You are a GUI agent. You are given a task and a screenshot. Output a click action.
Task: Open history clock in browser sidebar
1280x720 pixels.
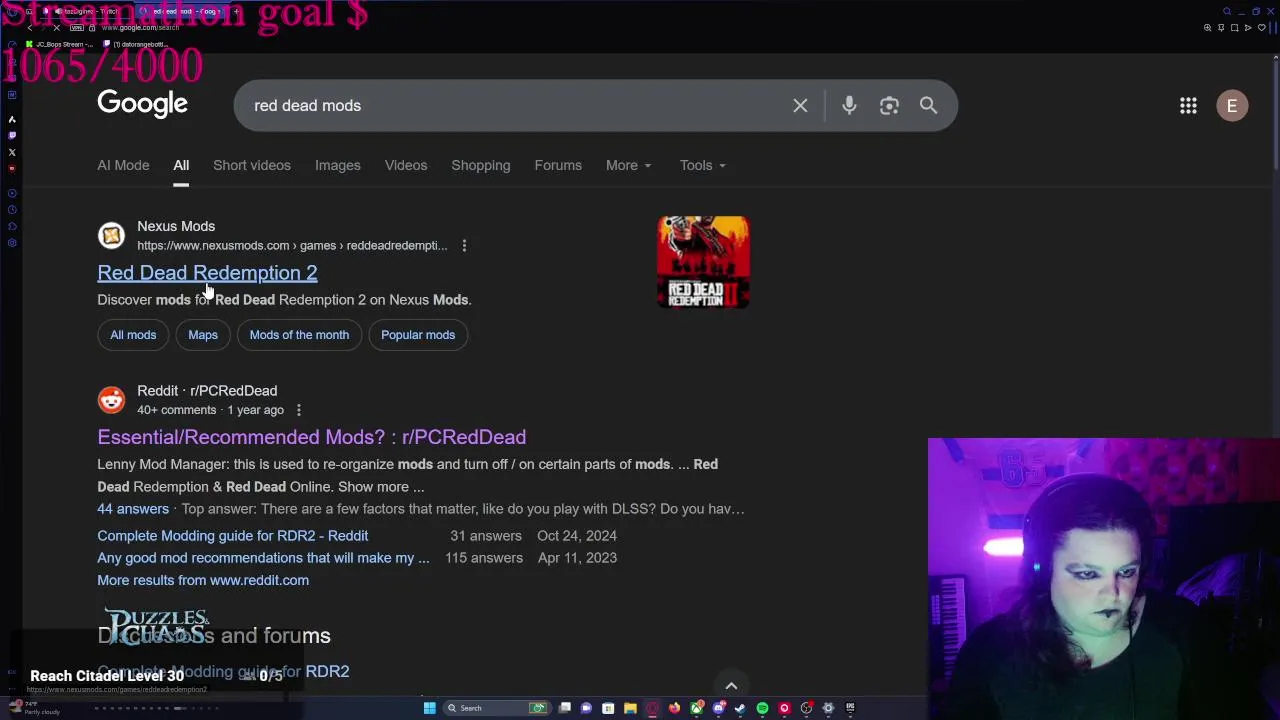point(12,209)
